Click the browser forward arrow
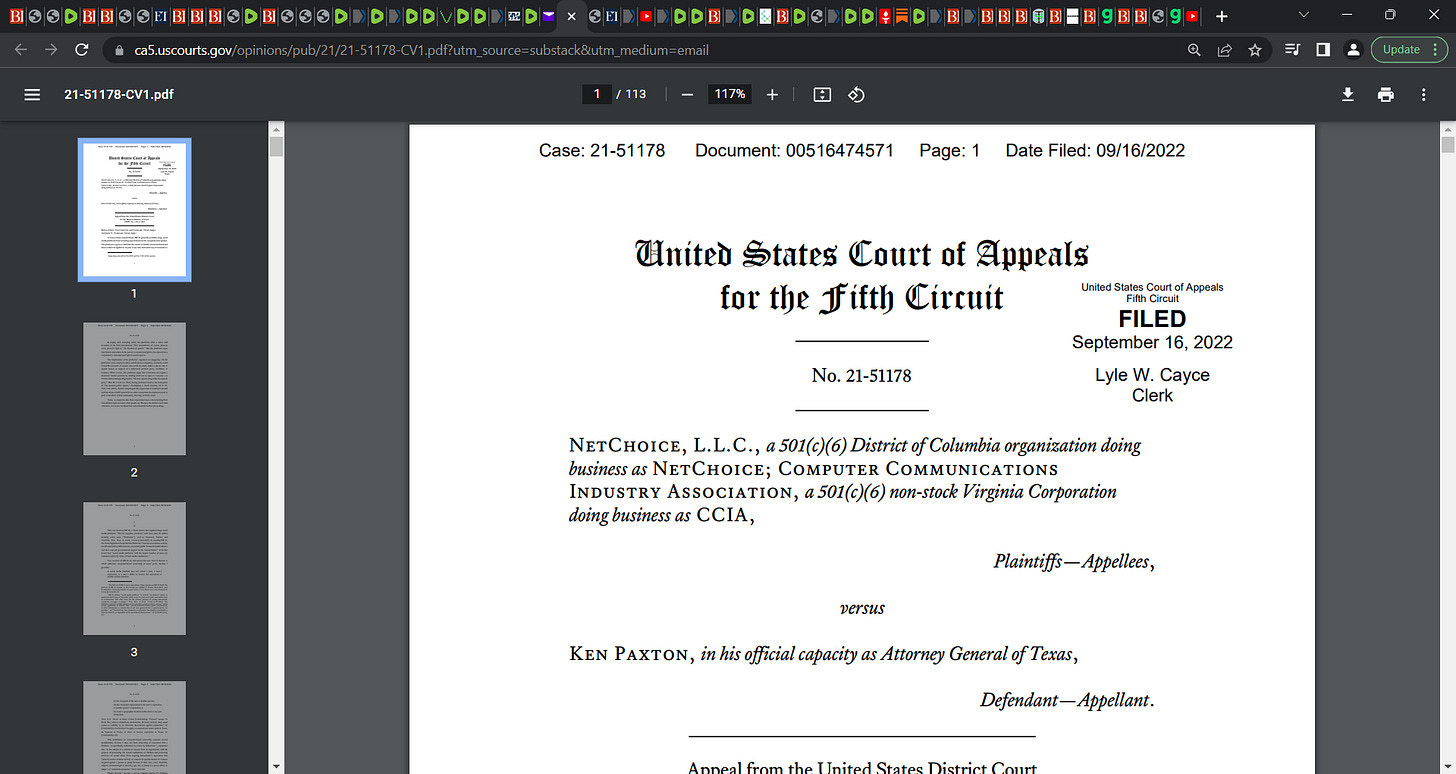 click(52, 49)
